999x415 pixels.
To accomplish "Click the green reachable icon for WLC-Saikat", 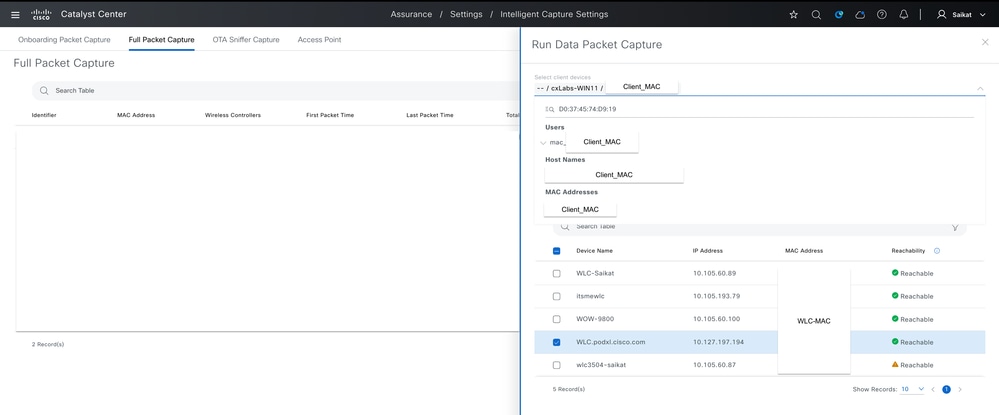I will click(895, 273).
